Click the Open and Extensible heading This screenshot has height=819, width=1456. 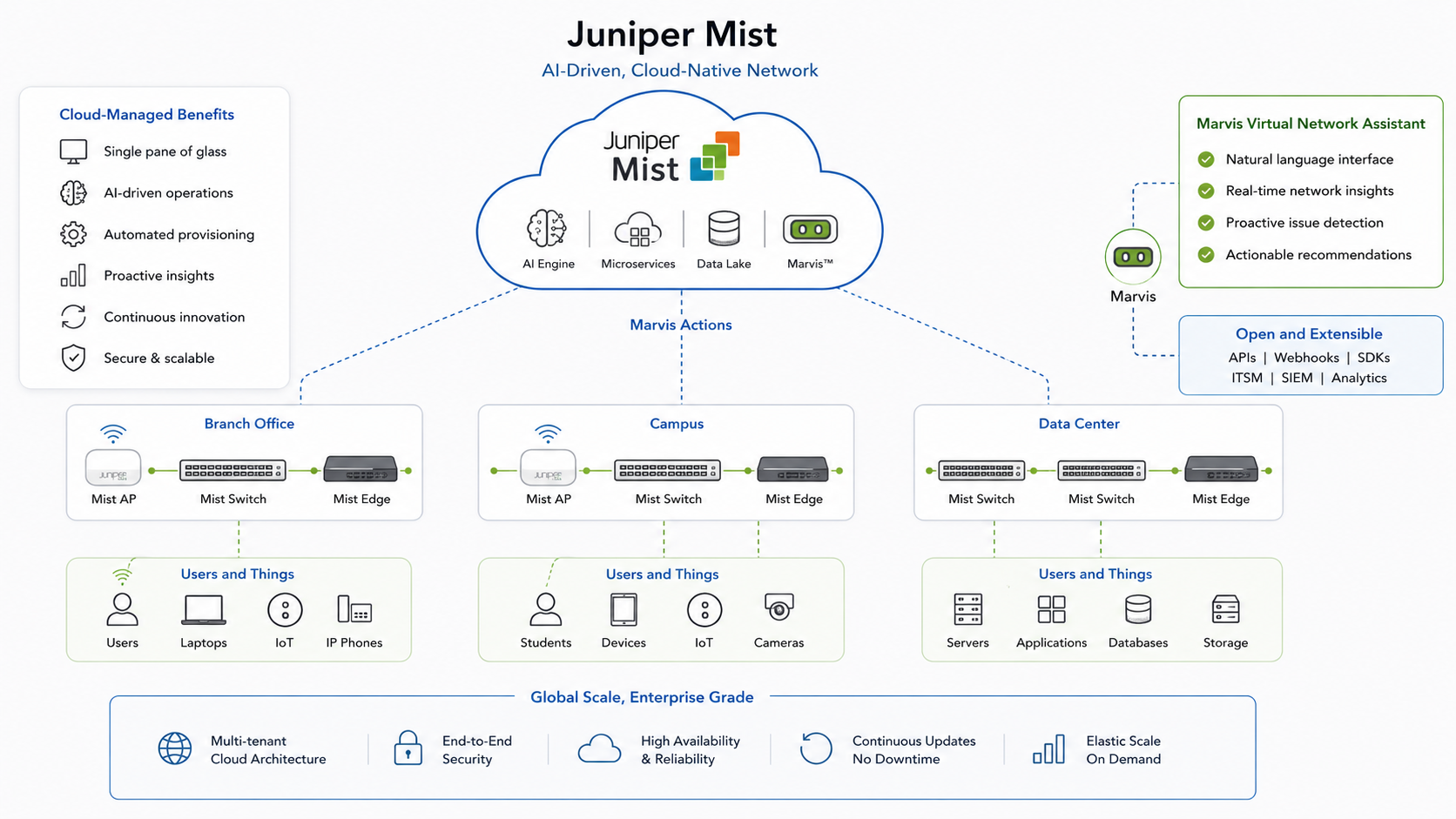(x=1309, y=334)
